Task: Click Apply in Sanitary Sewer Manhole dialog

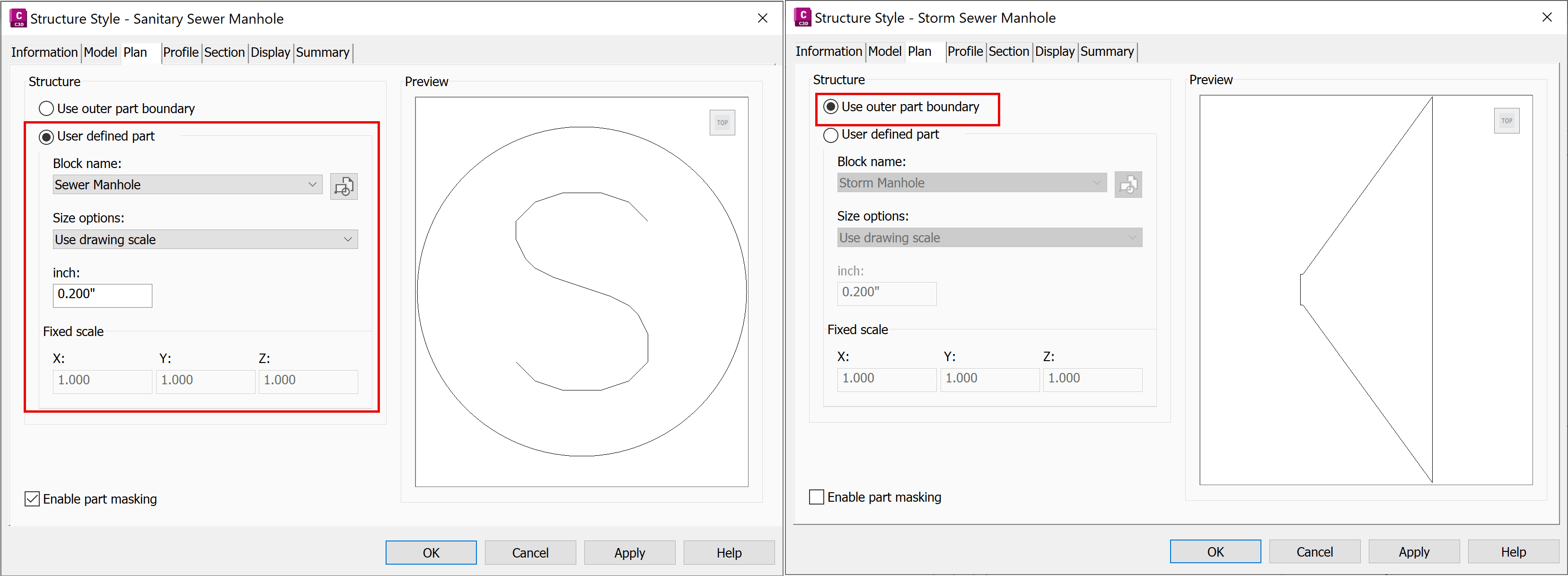Action: point(629,552)
